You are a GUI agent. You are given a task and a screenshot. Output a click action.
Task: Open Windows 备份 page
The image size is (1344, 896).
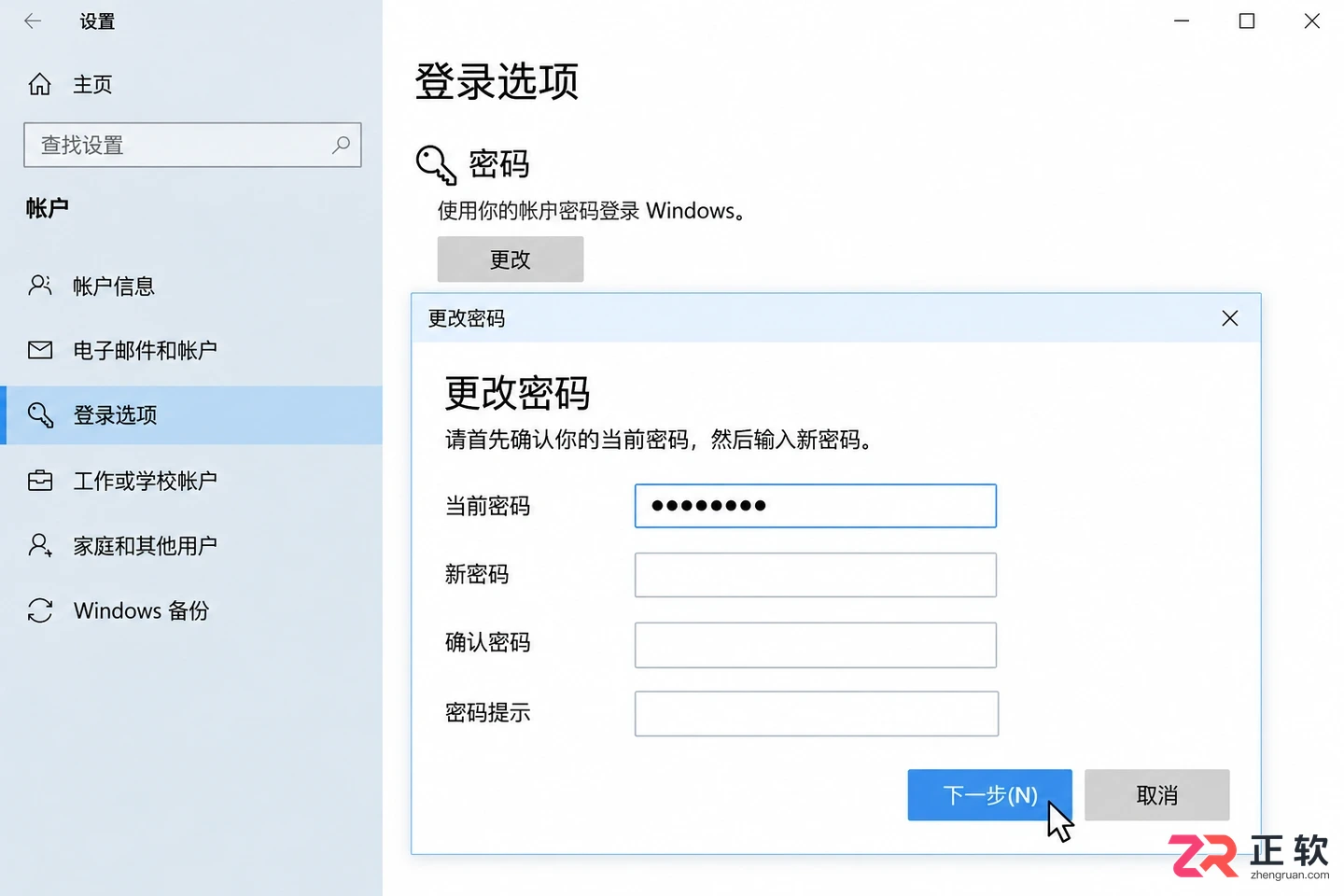pyautogui.click(x=141, y=610)
